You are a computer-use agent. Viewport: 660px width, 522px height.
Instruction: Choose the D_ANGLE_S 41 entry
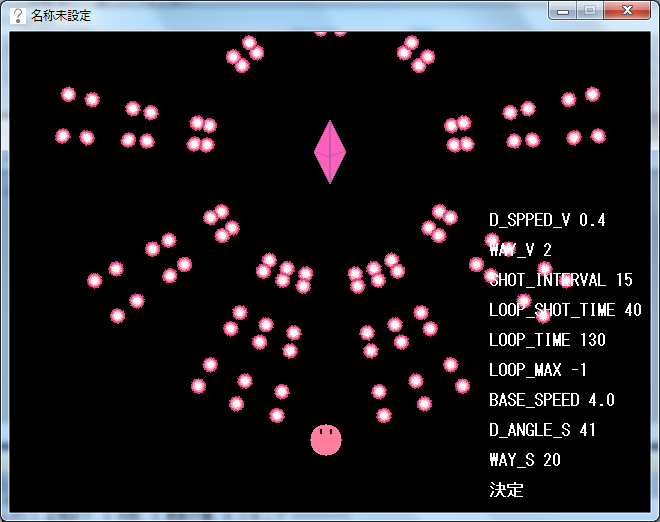pyautogui.click(x=542, y=430)
